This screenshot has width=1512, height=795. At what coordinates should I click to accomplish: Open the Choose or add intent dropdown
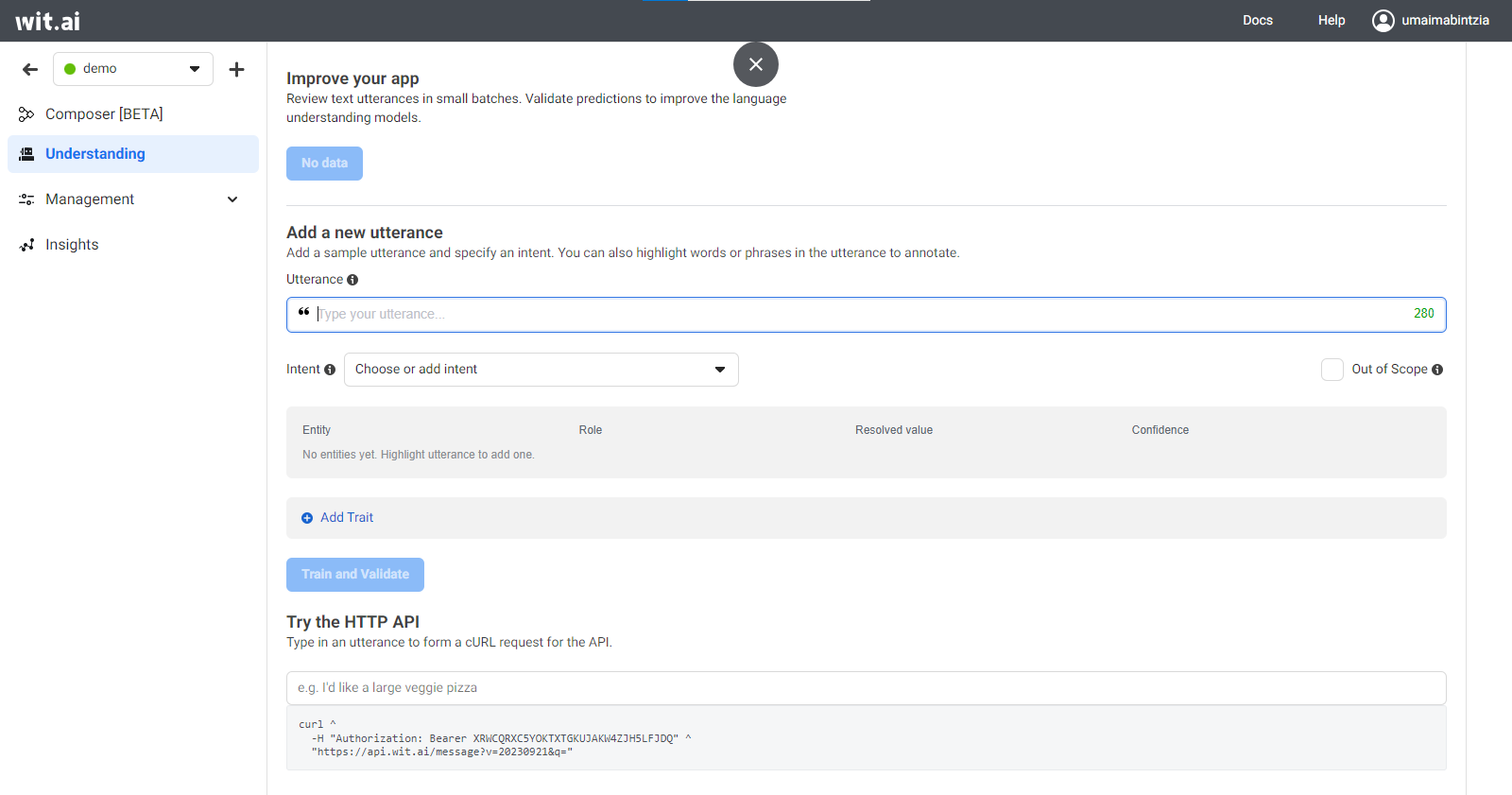tap(541, 370)
